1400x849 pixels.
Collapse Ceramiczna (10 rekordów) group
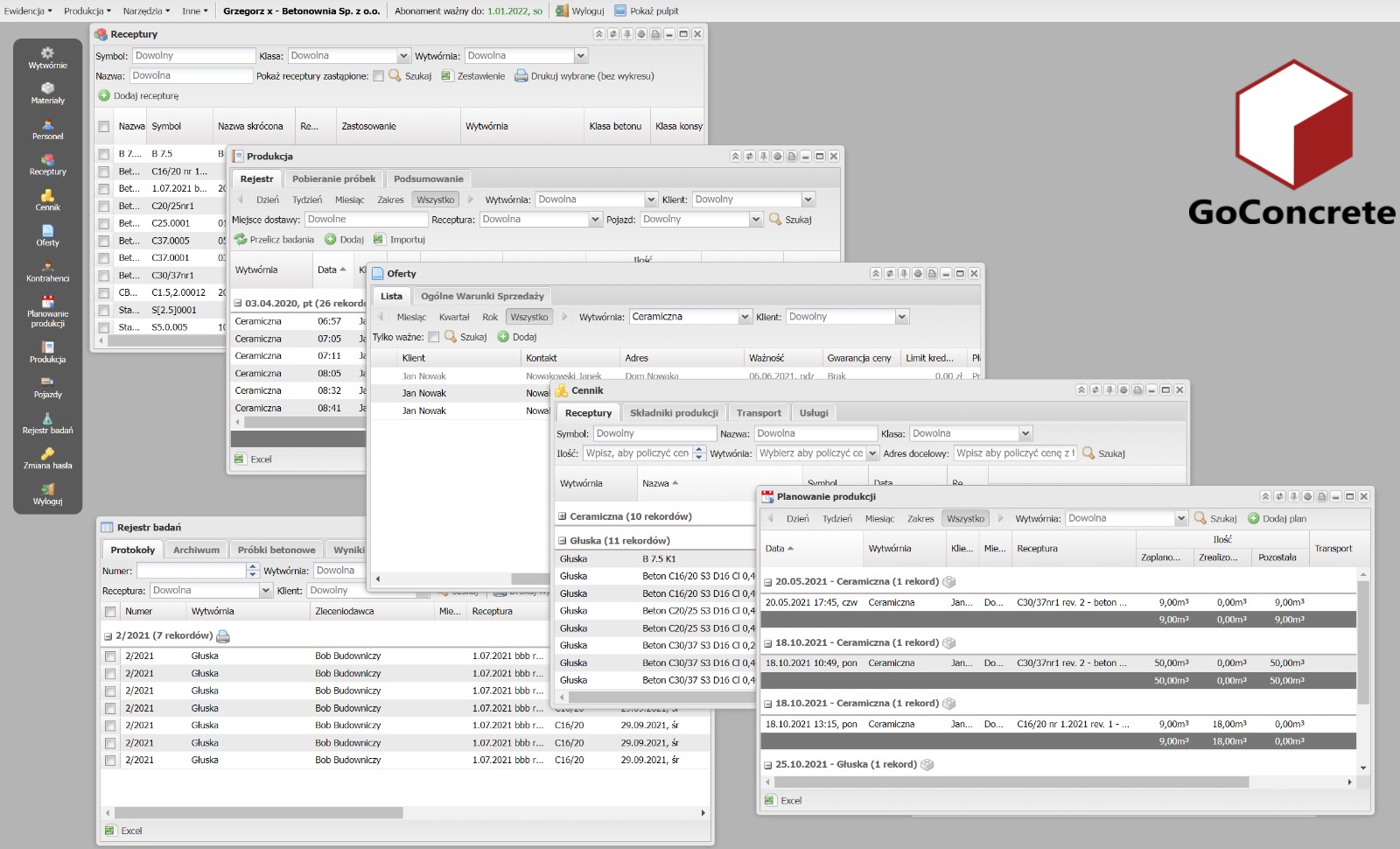[562, 516]
